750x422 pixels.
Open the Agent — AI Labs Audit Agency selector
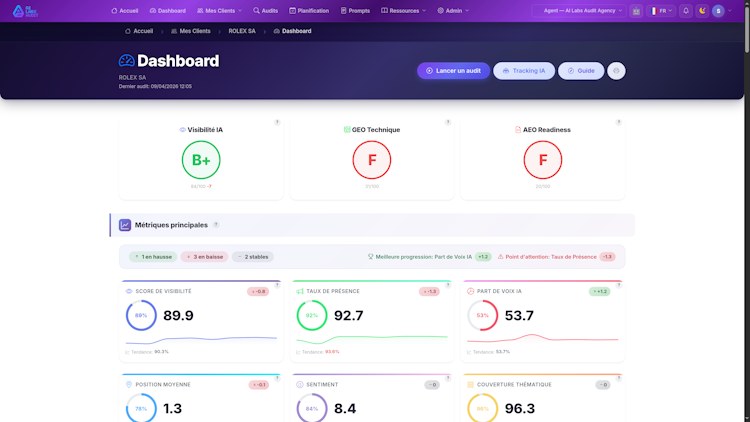(579, 11)
